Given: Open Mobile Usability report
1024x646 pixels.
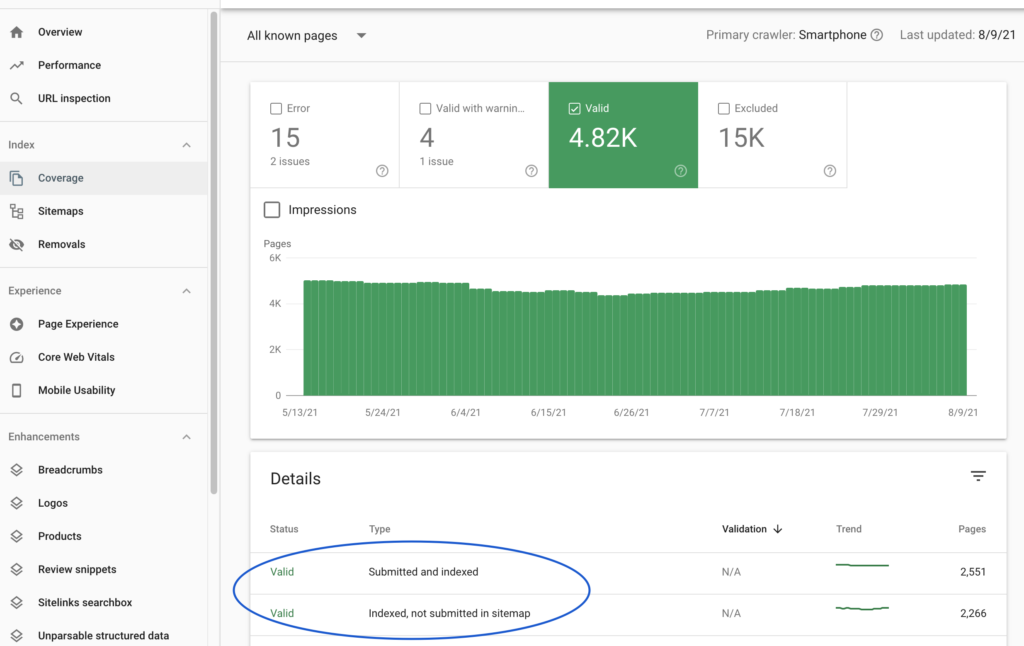Looking at the screenshot, I should 104,391.
